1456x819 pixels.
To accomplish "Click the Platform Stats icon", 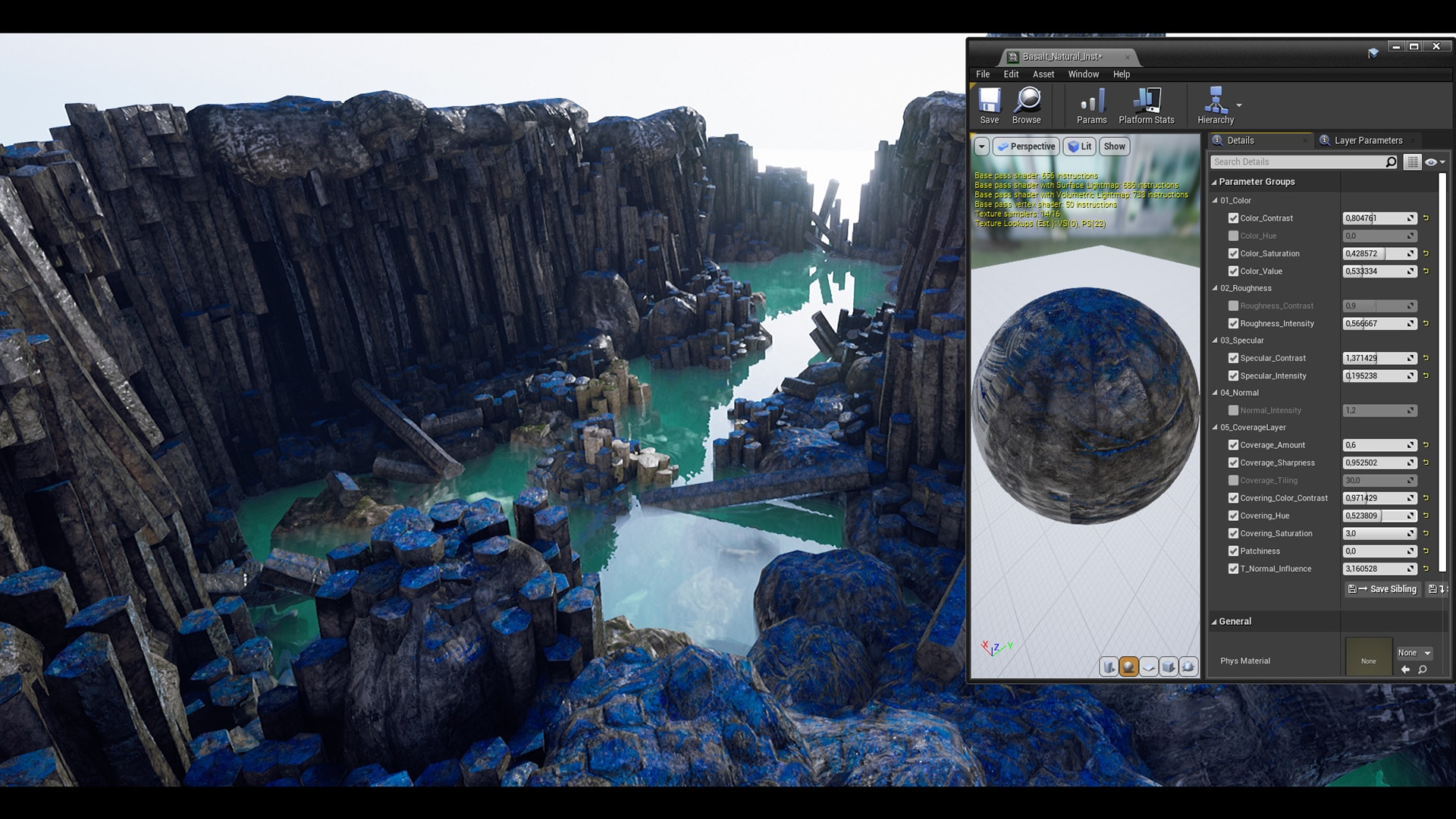I will click(1147, 105).
